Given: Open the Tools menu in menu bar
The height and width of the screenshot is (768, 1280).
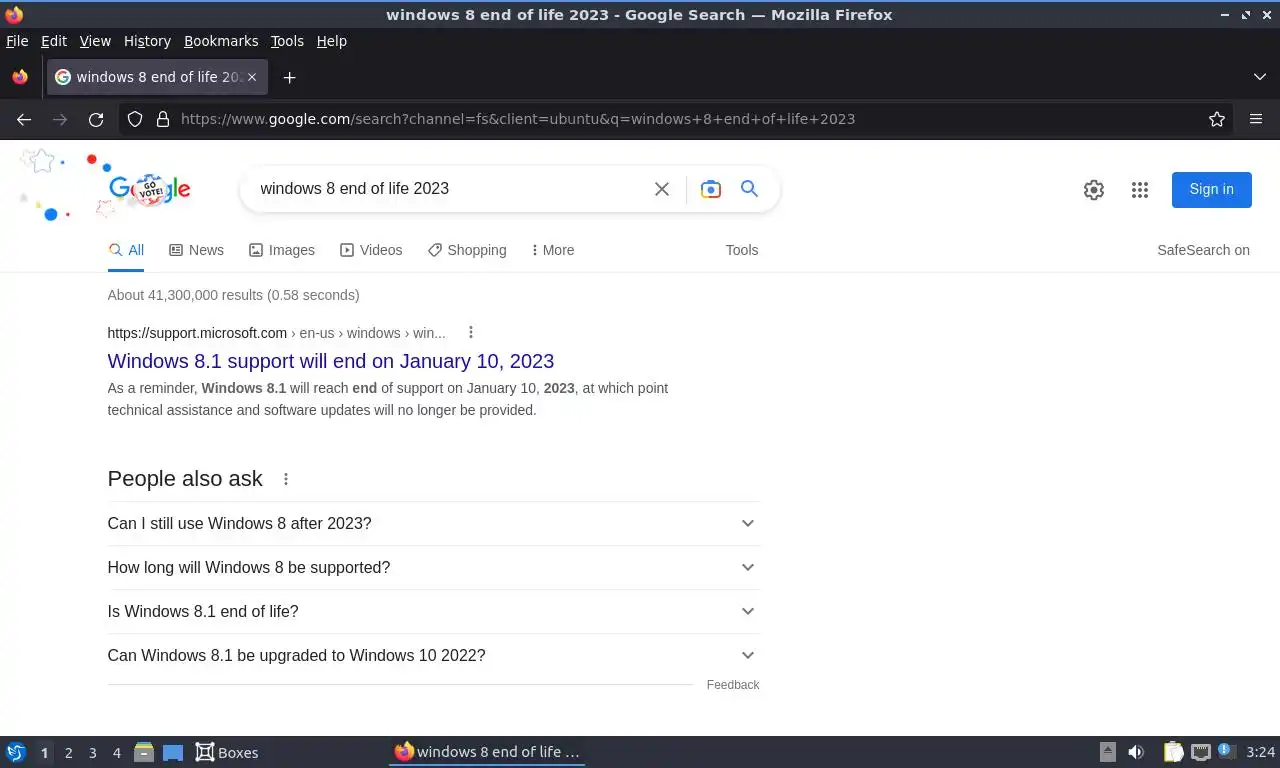Looking at the screenshot, I should (287, 41).
